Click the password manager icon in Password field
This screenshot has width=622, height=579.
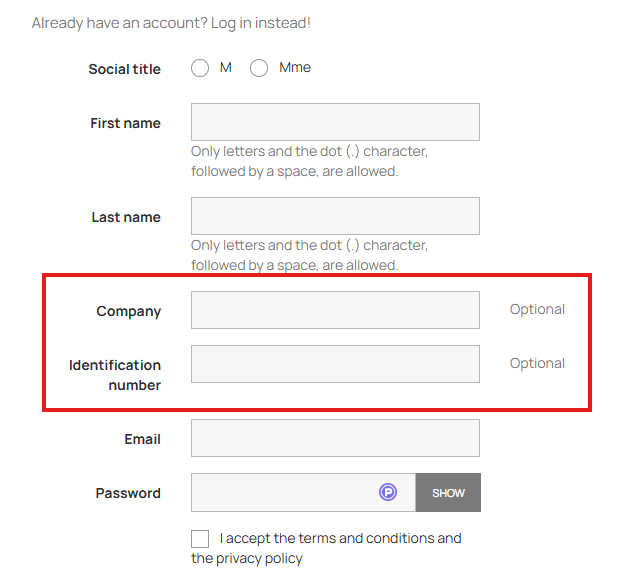(x=388, y=492)
